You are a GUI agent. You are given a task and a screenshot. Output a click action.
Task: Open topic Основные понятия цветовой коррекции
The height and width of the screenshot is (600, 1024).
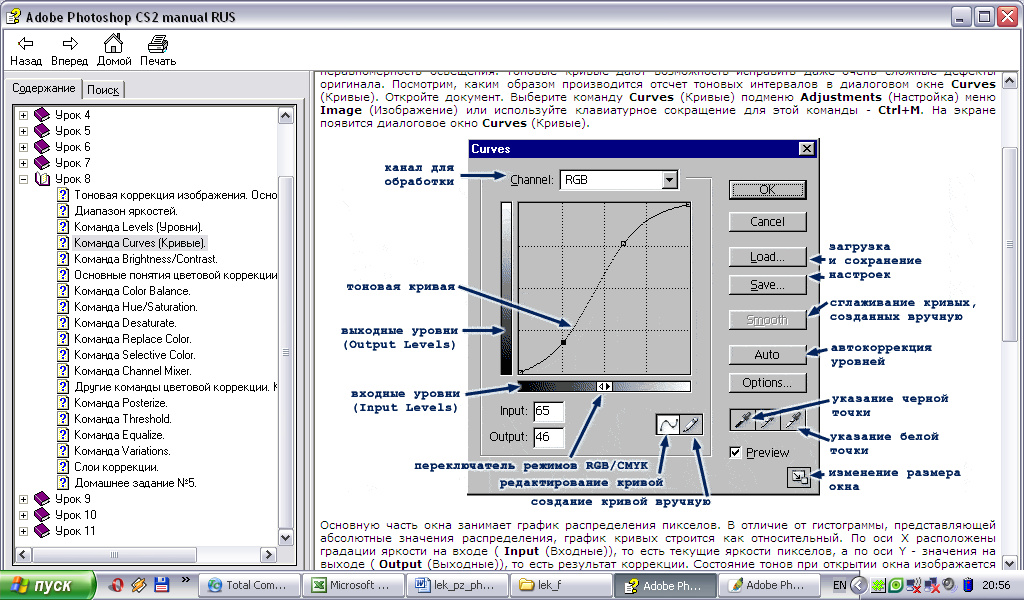coord(175,275)
